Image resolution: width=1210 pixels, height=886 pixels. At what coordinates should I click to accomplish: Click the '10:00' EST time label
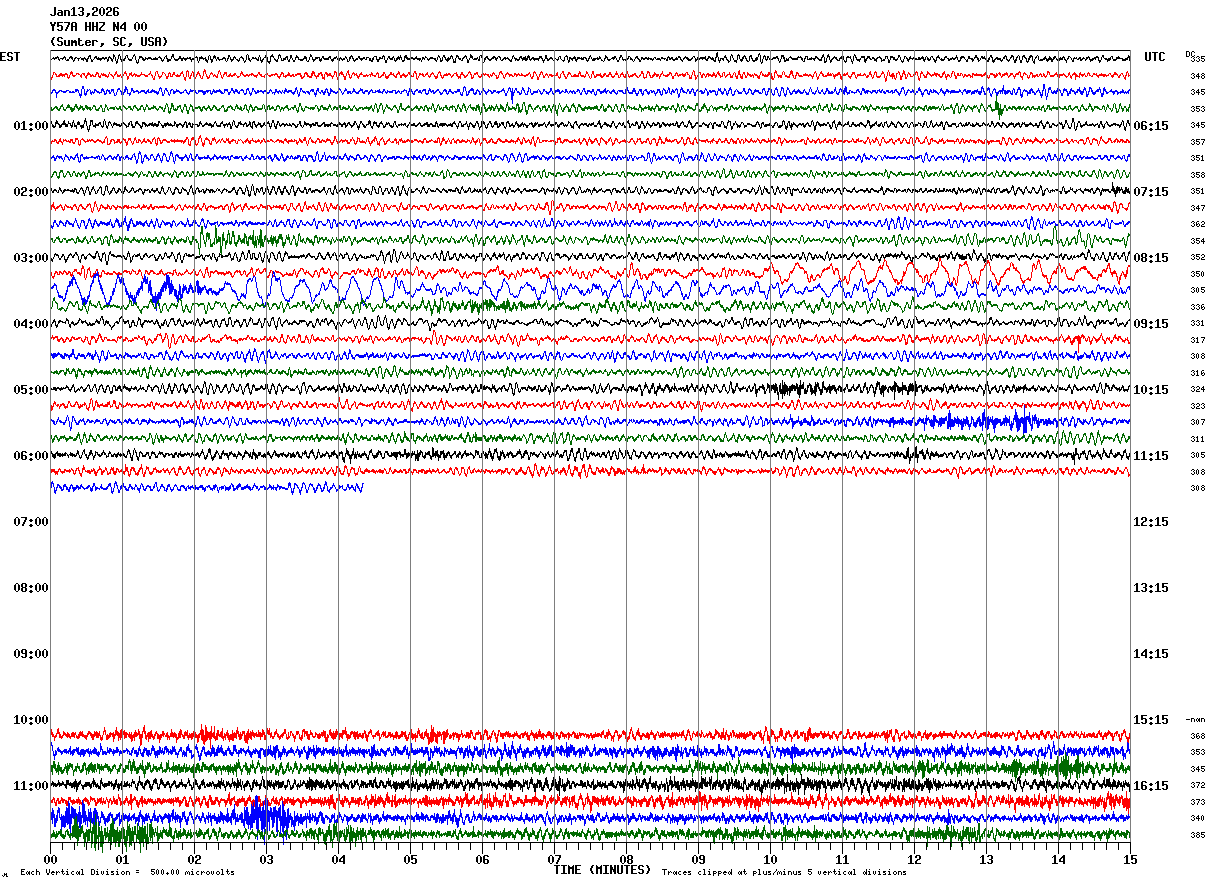[31, 720]
